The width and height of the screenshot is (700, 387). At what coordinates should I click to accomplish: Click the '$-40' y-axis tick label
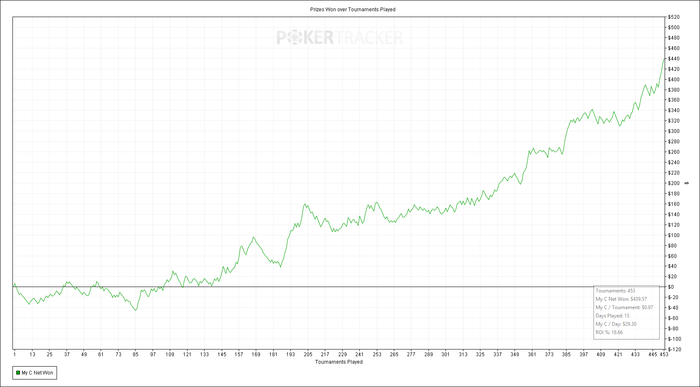pos(673,308)
